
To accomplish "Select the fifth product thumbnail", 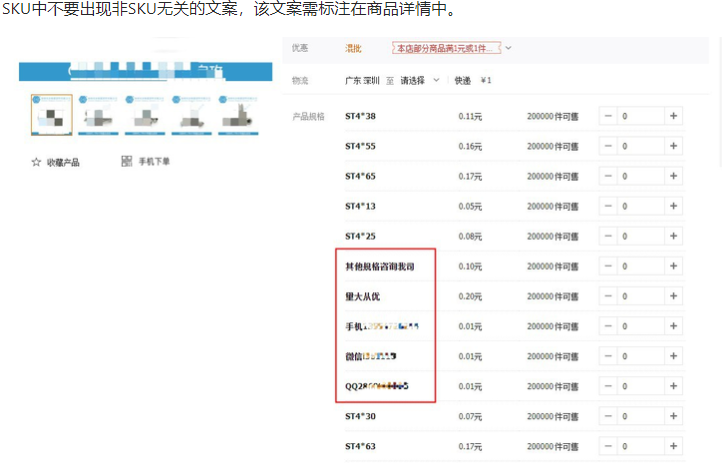I will (x=238, y=115).
